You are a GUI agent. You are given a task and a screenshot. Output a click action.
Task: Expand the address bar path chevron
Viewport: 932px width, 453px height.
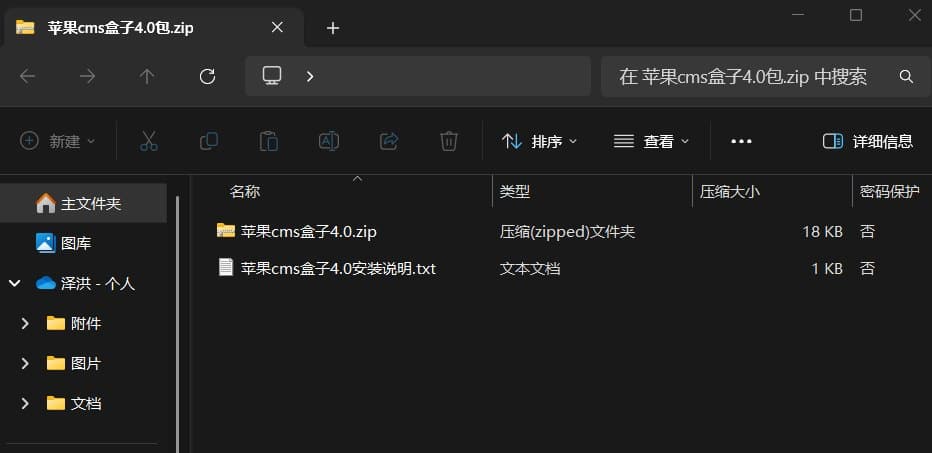click(310, 76)
